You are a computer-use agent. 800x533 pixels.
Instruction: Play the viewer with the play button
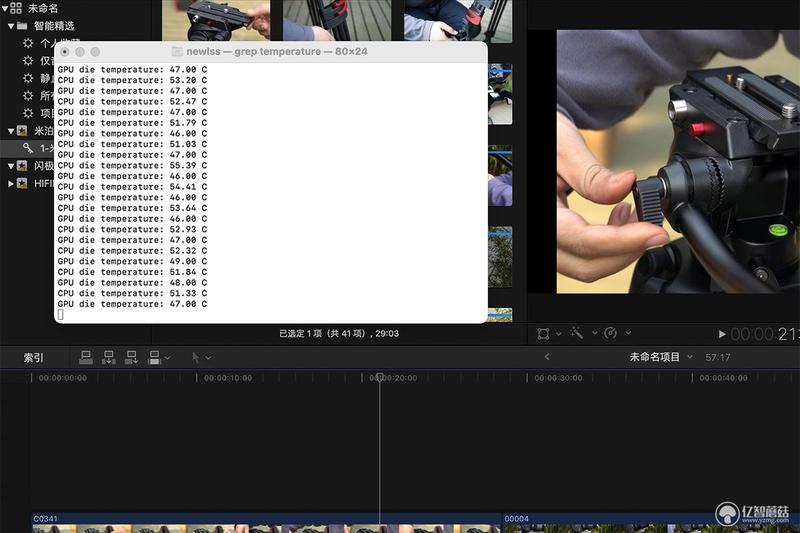tap(722, 334)
